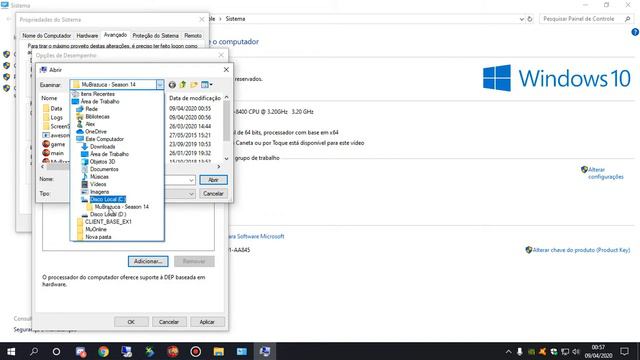This screenshot has height=360, width=640.
Task: Select Área de Trabalho under Este Computador
Action: click(109, 154)
